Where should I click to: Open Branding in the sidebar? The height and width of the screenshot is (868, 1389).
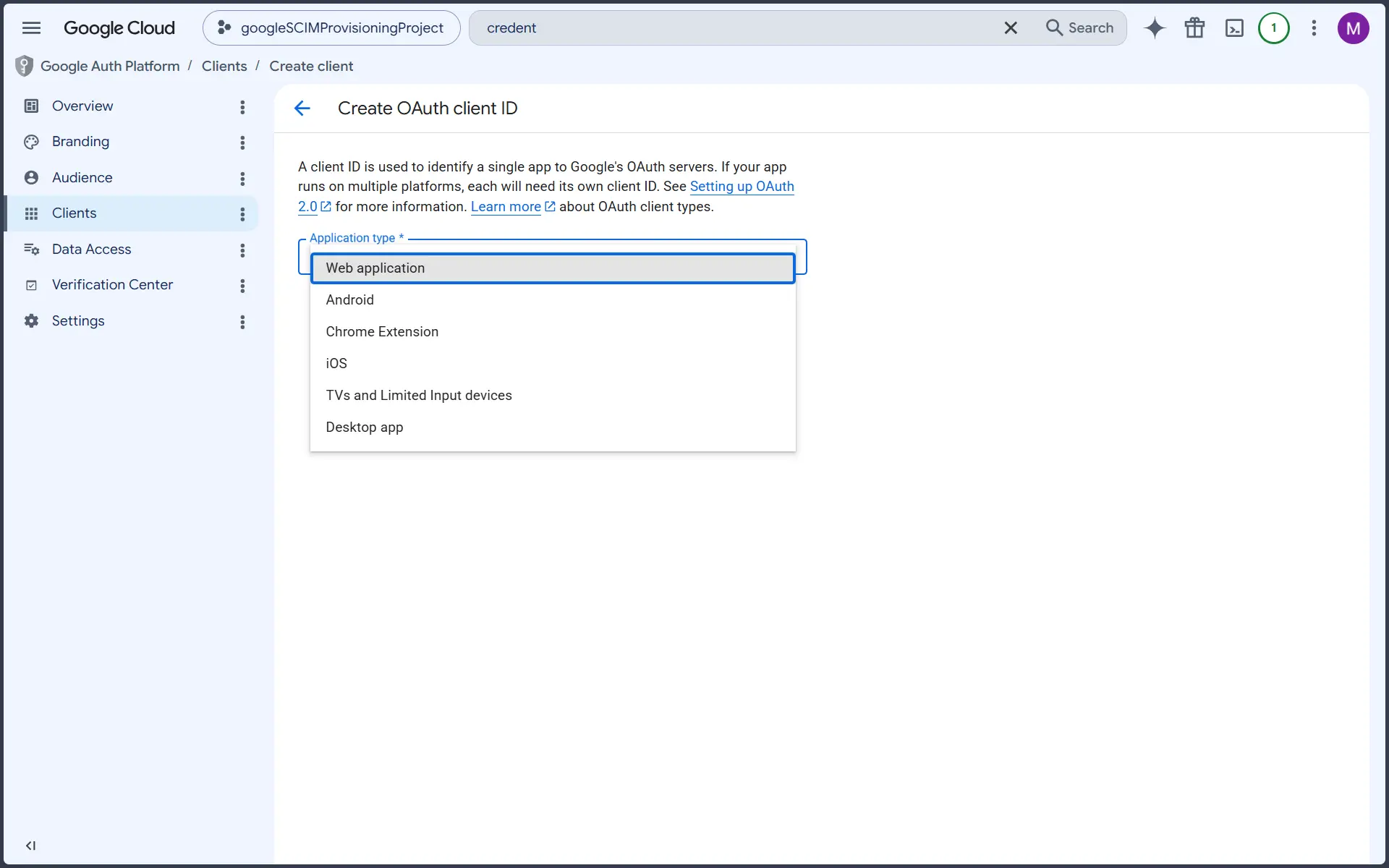pos(132,142)
